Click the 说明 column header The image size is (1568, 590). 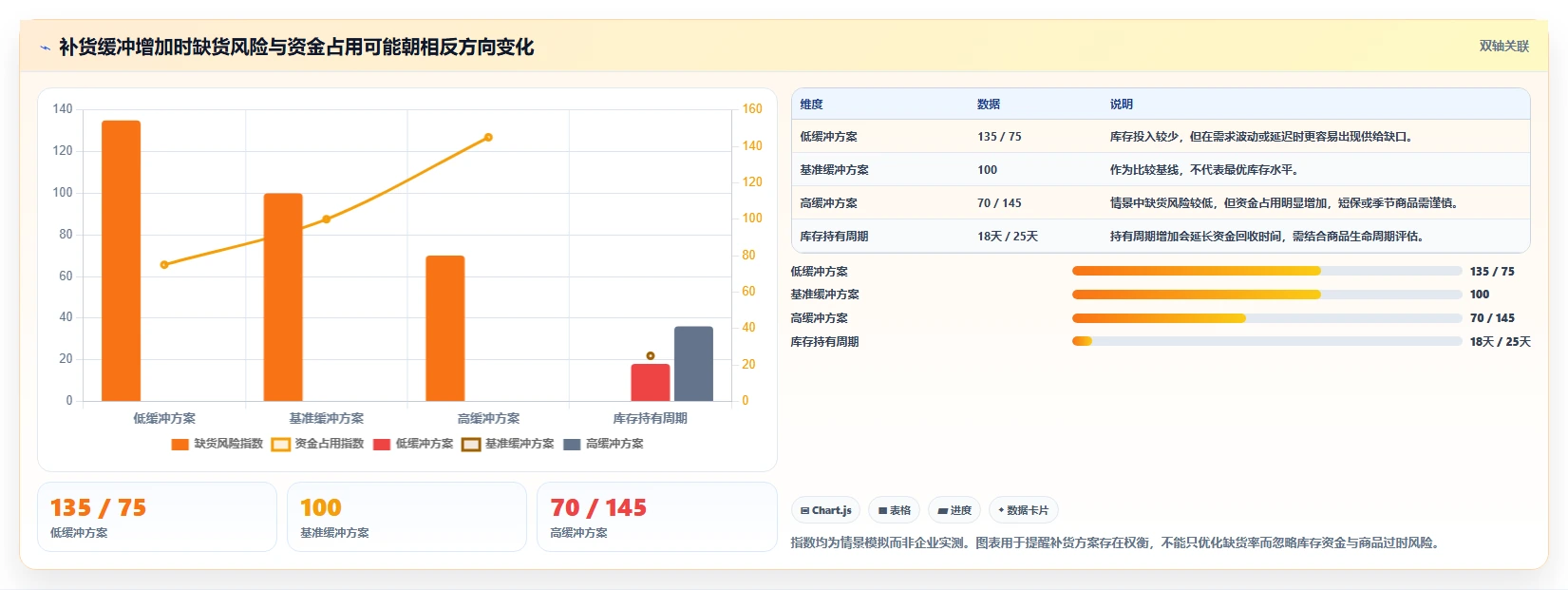(x=1122, y=105)
